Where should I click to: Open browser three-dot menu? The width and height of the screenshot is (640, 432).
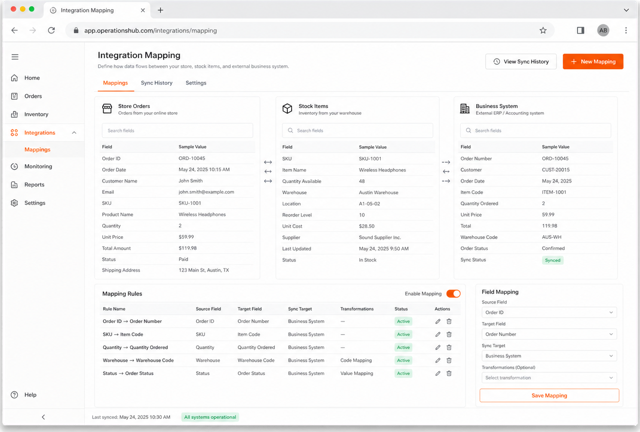click(x=626, y=30)
